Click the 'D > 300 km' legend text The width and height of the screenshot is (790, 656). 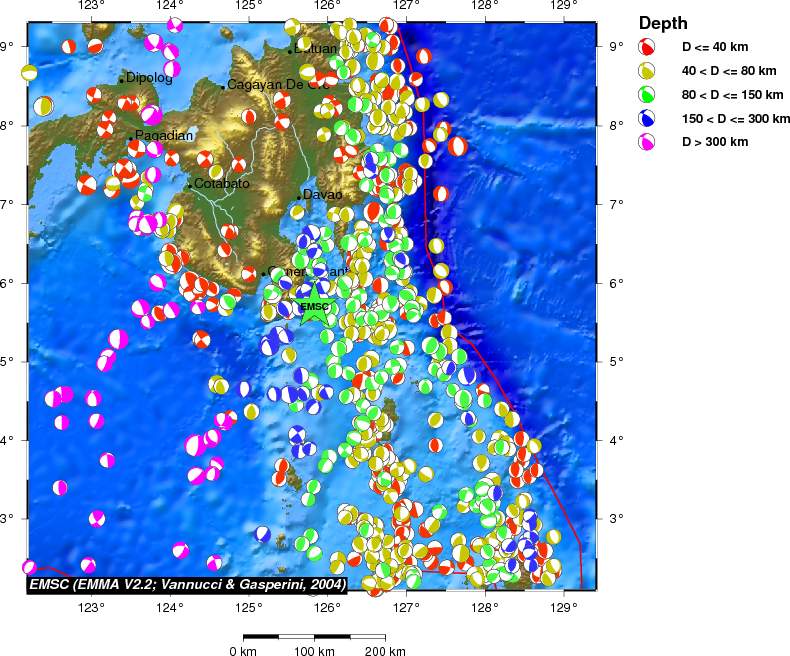(x=714, y=142)
